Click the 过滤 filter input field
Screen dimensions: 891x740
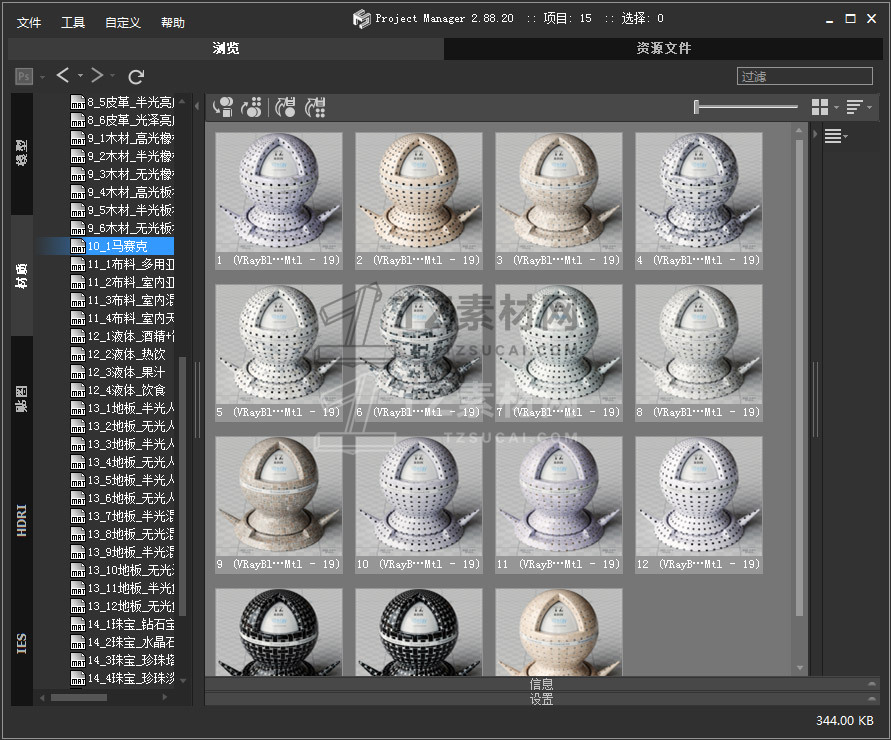(x=804, y=76)
